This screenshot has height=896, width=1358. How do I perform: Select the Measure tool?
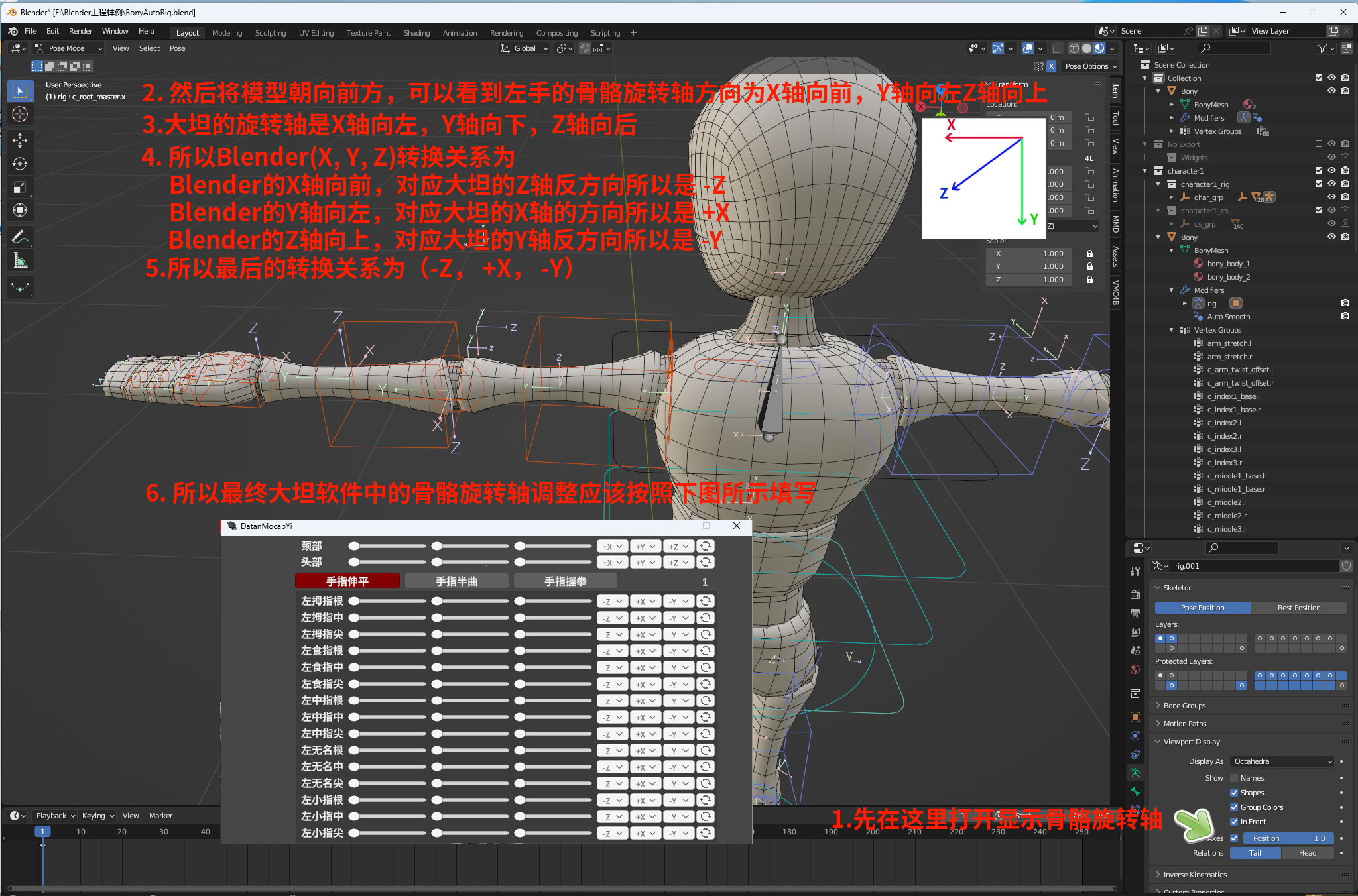[x=20, y=260]
